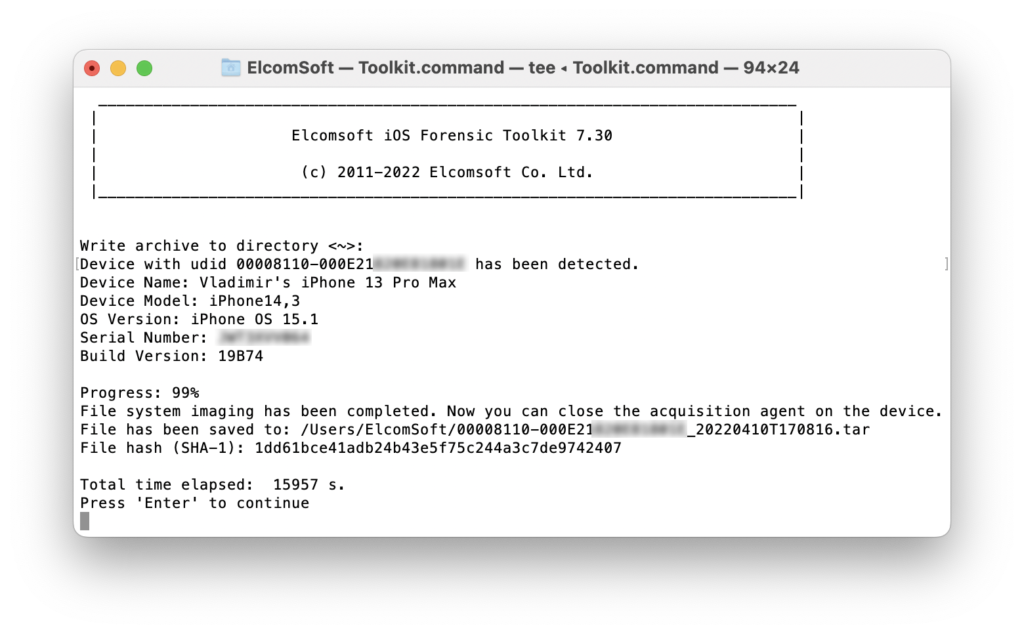Click the Progress: 99% status line
1024x634 pixels.
coord(138,392)
